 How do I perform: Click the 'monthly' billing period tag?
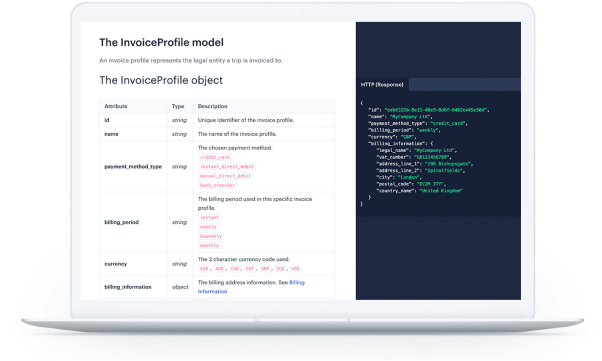coord(209,245)
